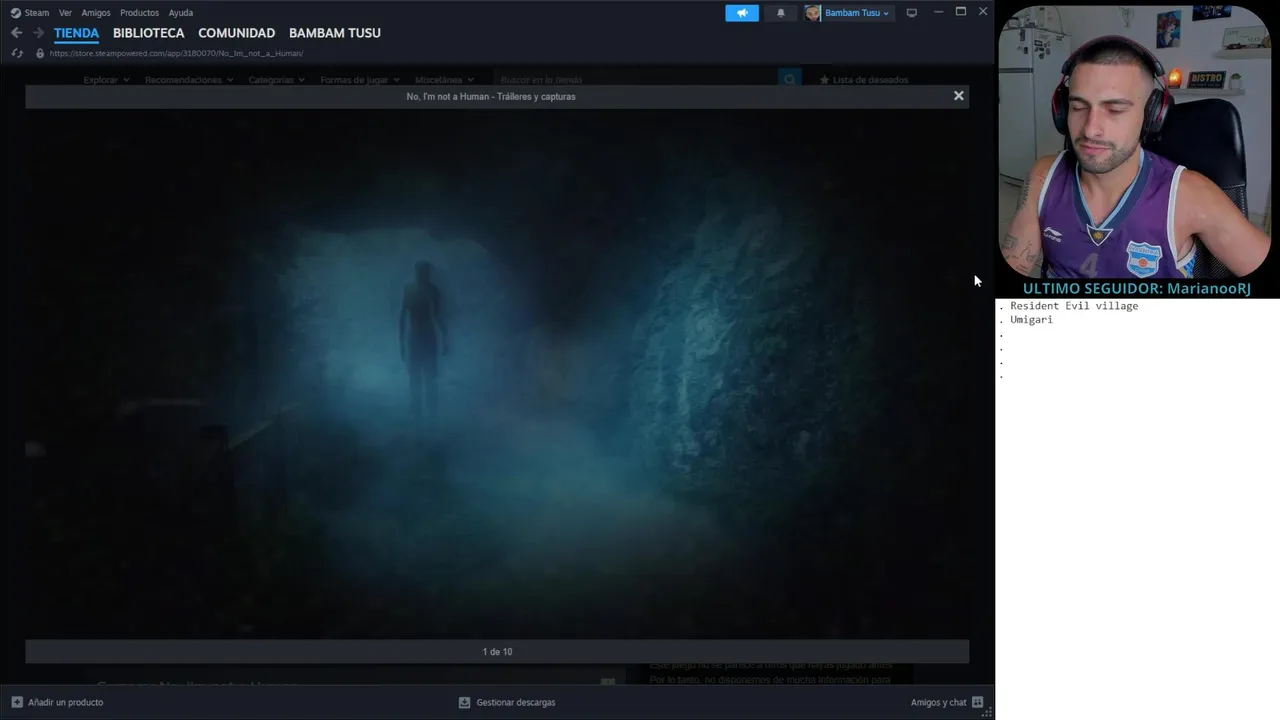Click the plus icon beside Añadir un producto

tap(17, 702)
